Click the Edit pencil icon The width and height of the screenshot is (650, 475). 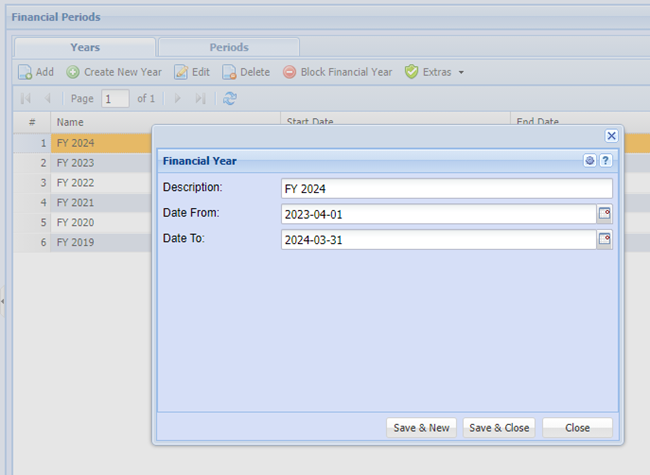coord(181,72)
